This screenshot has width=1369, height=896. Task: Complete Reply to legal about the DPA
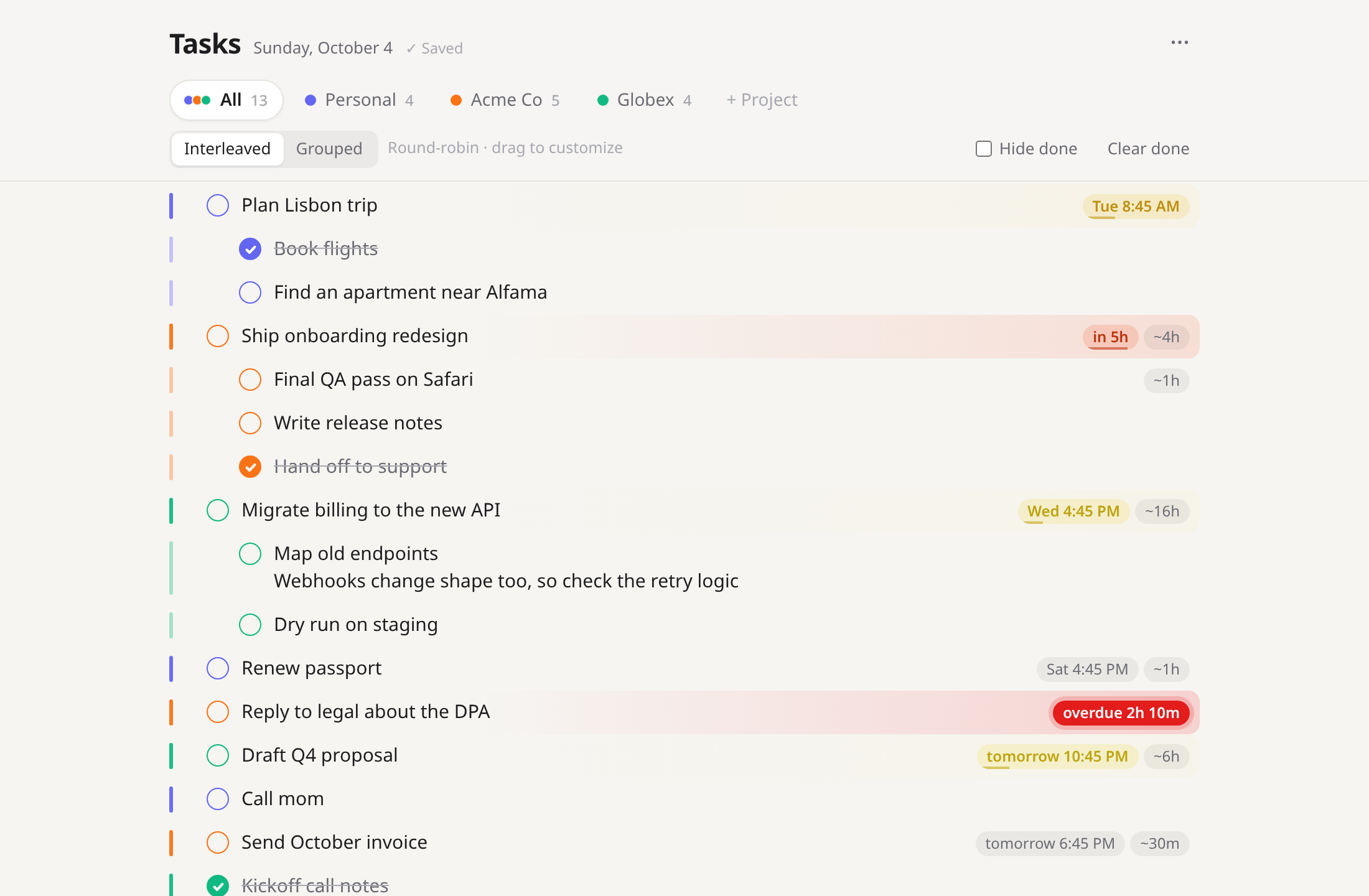point(218,712)
